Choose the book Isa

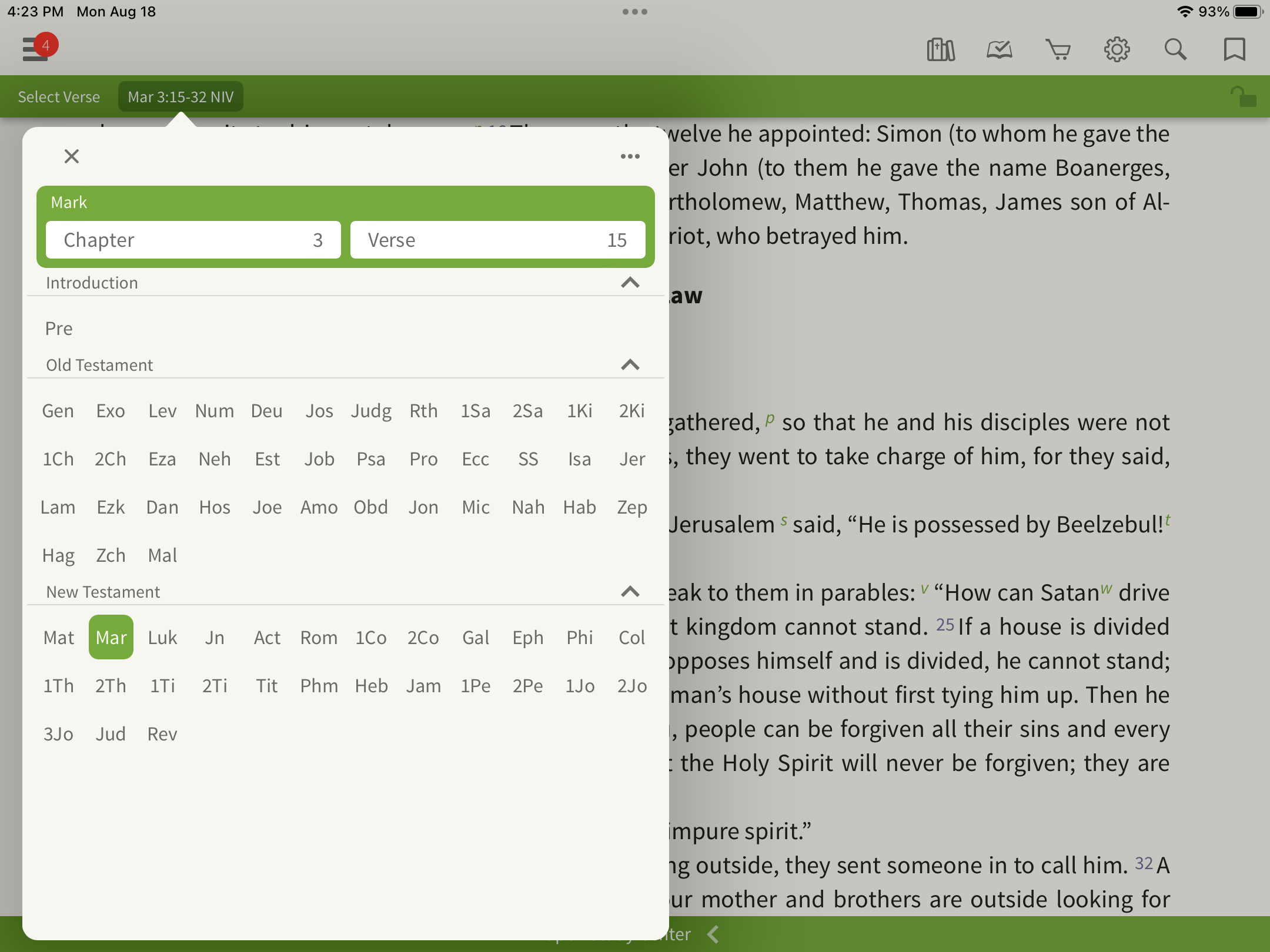pos(580,459)
